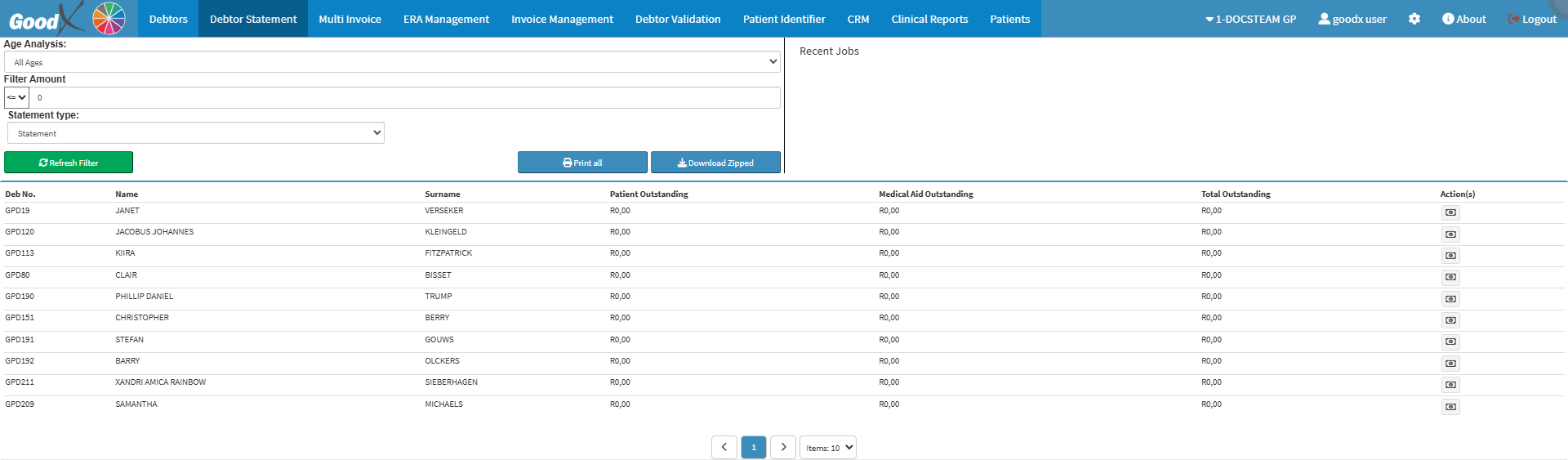View statement icon for Stefan Gouws

pos(1450,342)
